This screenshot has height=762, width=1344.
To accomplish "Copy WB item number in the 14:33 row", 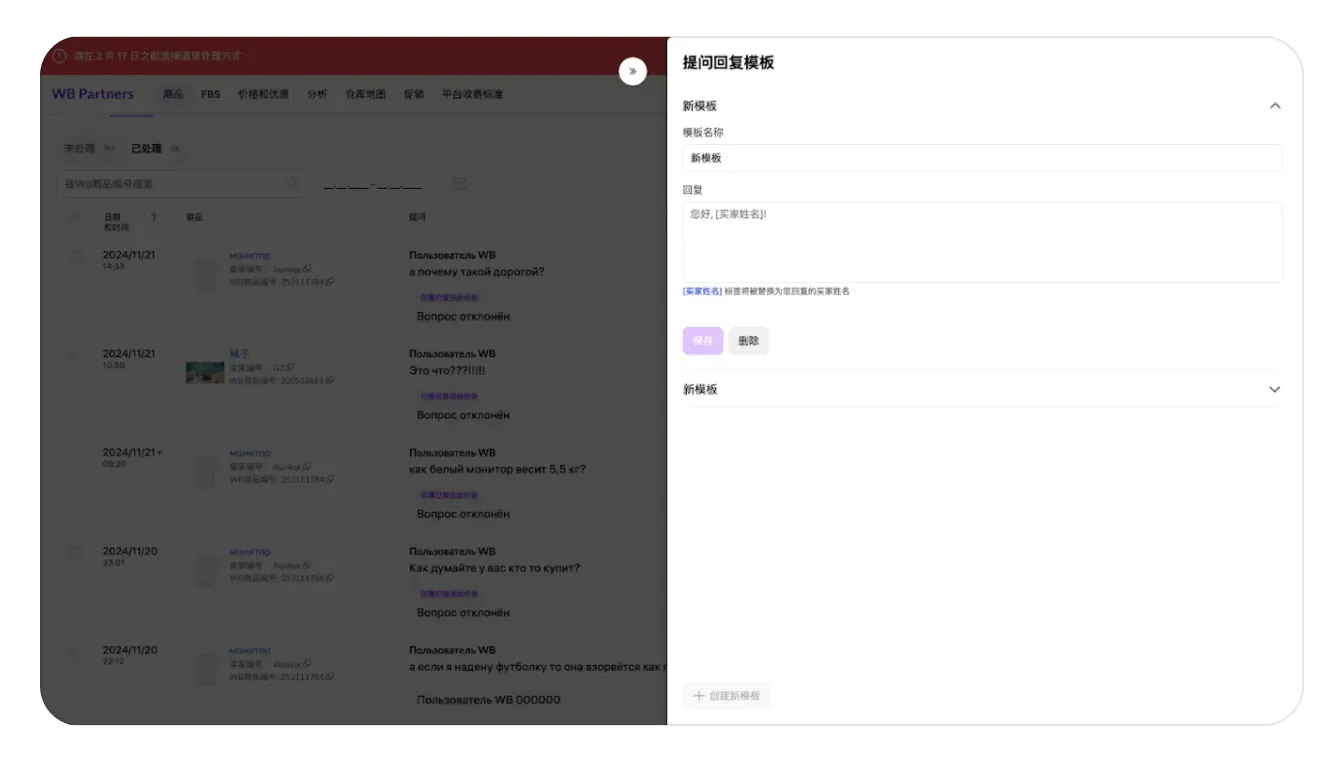I will 330,282.
